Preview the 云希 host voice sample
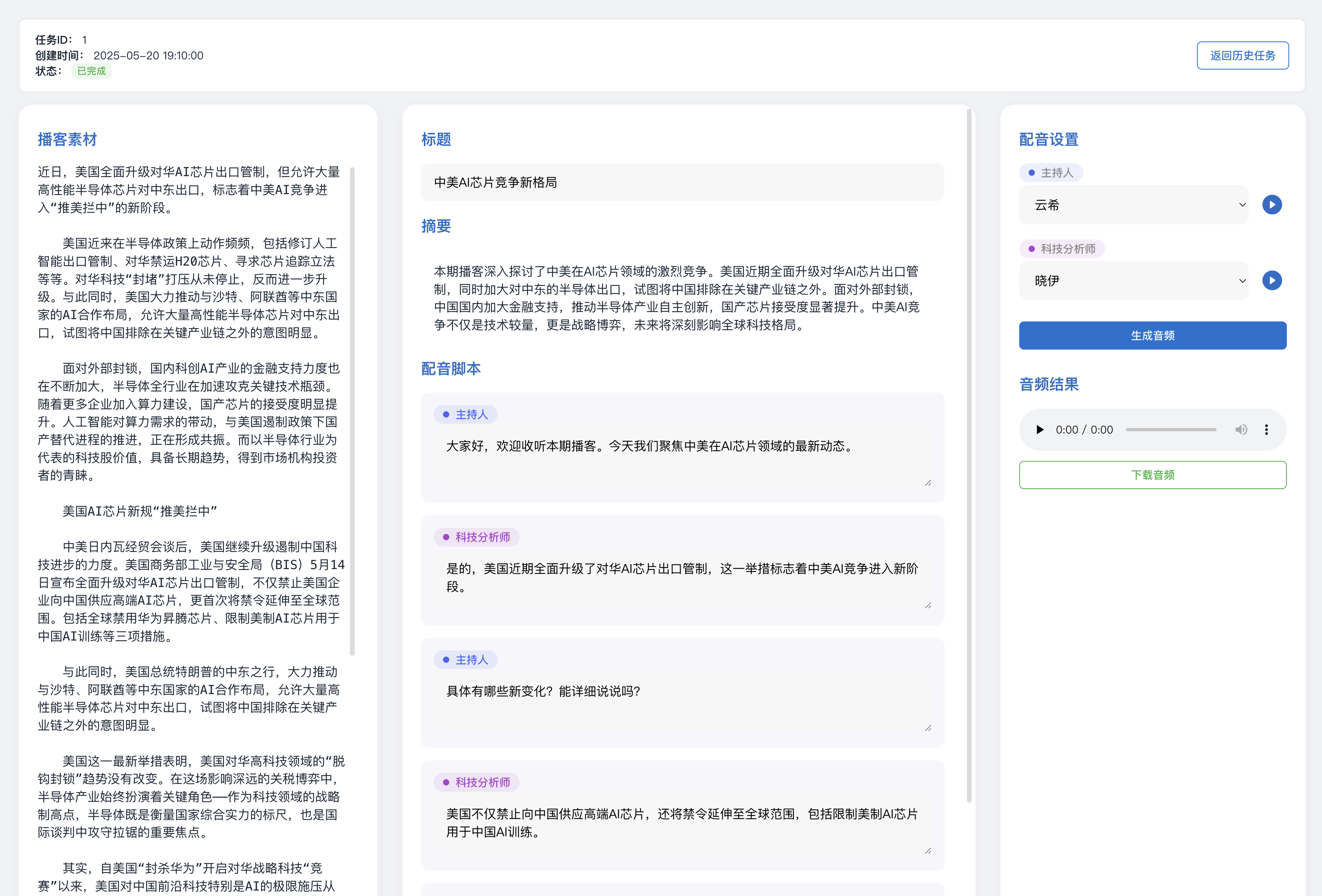The height and width of the screenshot is (896, 1322). pyautogui.click(x=1272, y=205)
